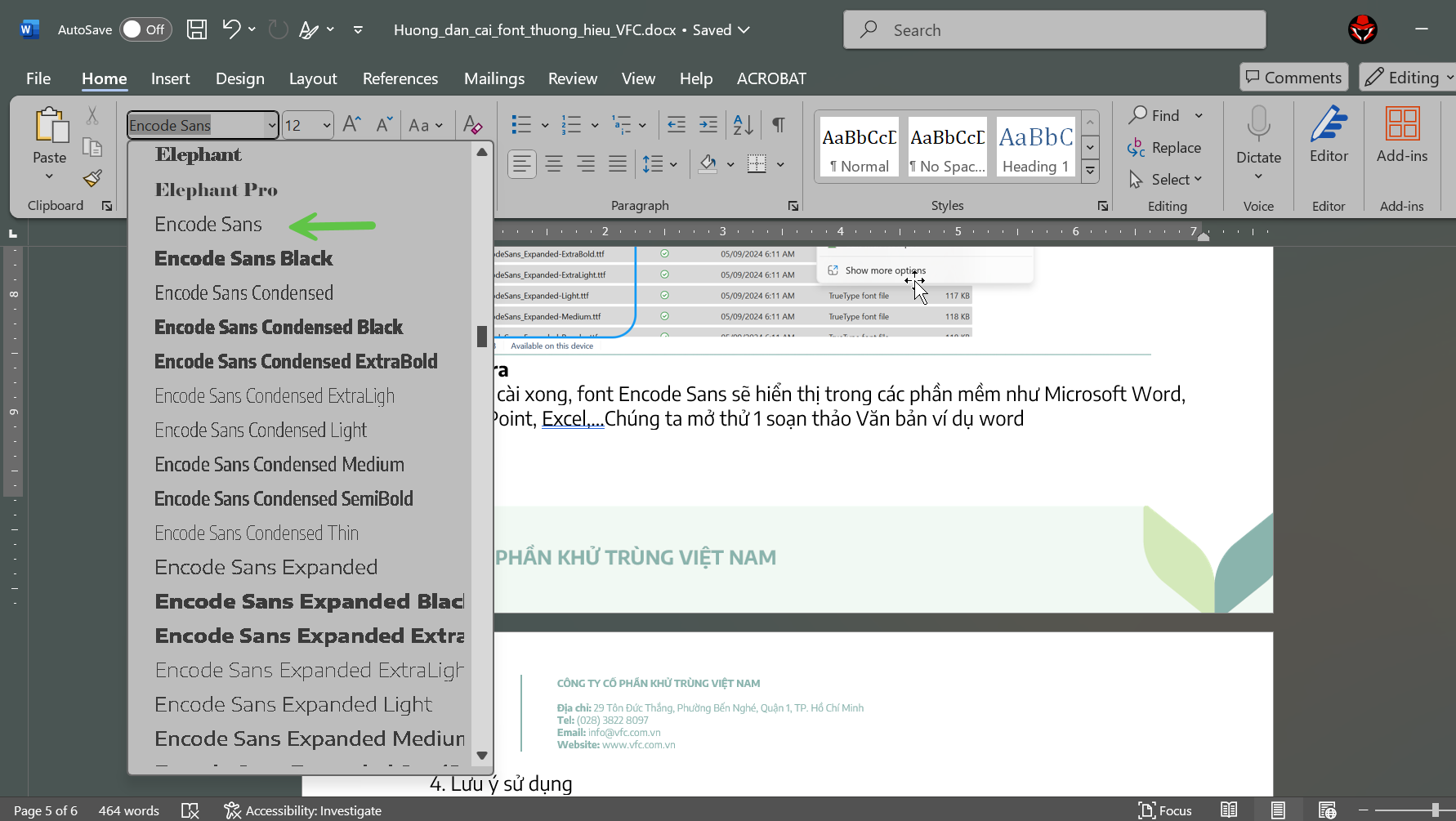
Task: Apply the Heading 1 style
Action: pos(1036,147)
